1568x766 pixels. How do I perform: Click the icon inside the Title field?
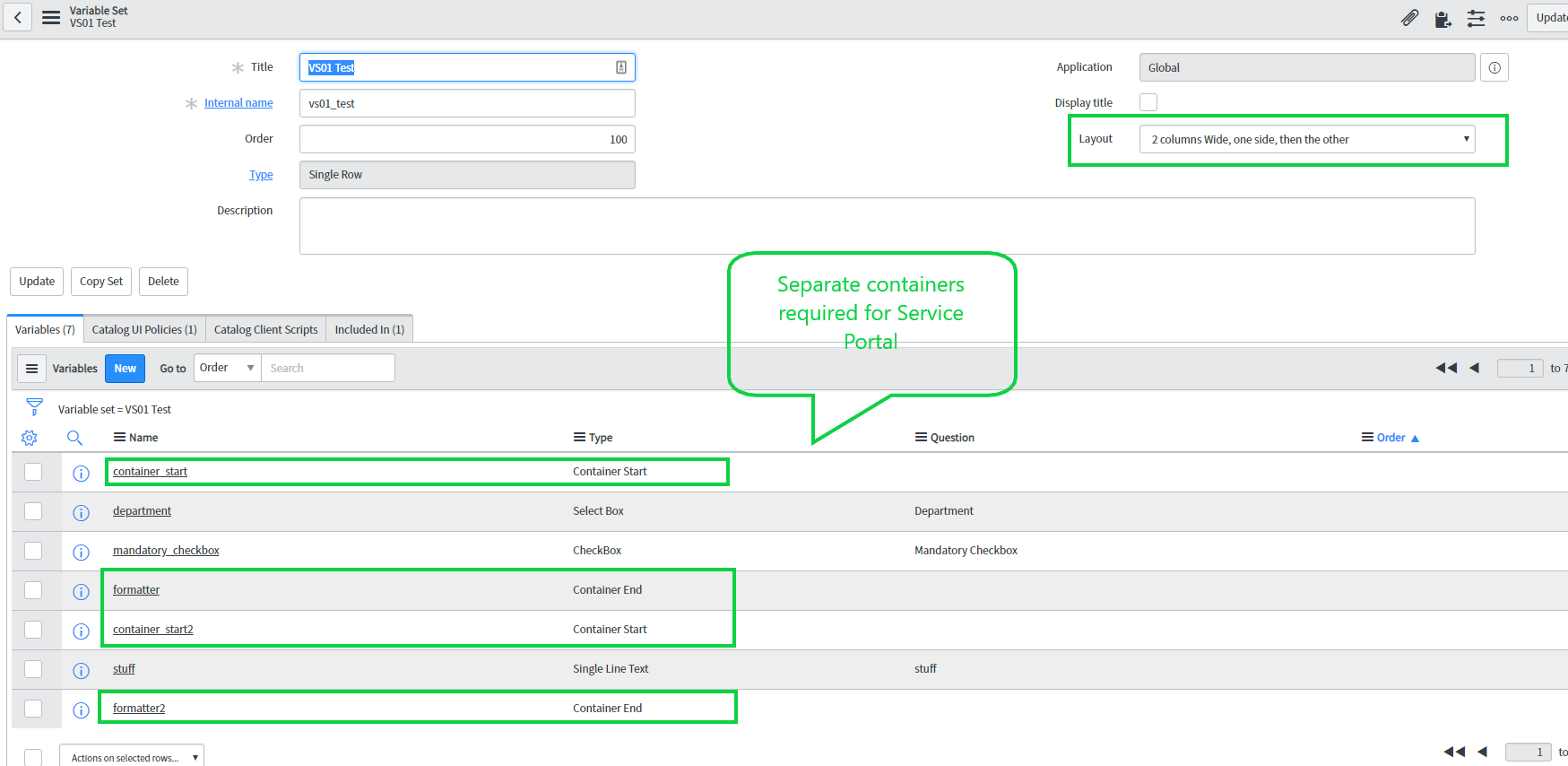click(x=621, y=67)
